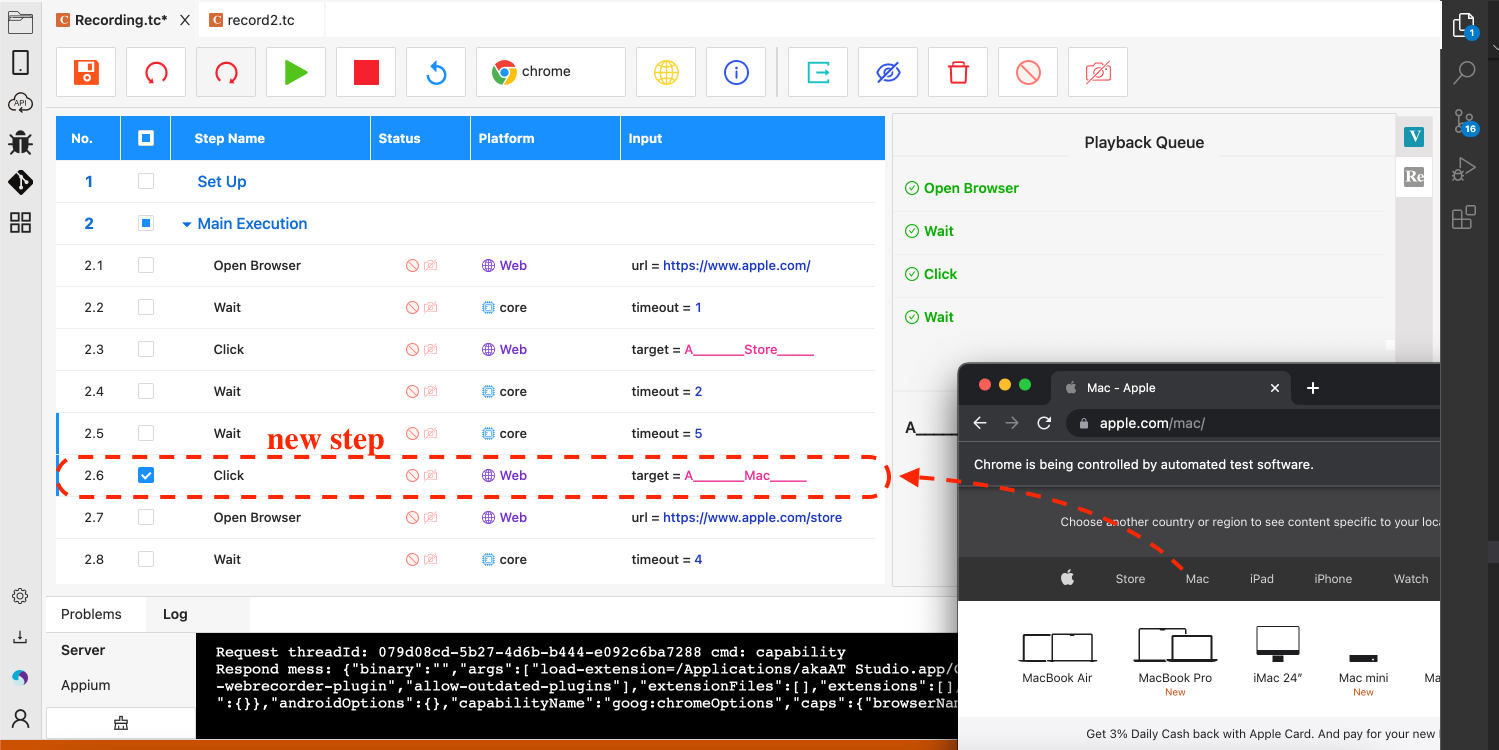Select Server in the log sidebar
Image resolution: width=1499 pixels, height=750 pixels.
click(x=83, y=650)
